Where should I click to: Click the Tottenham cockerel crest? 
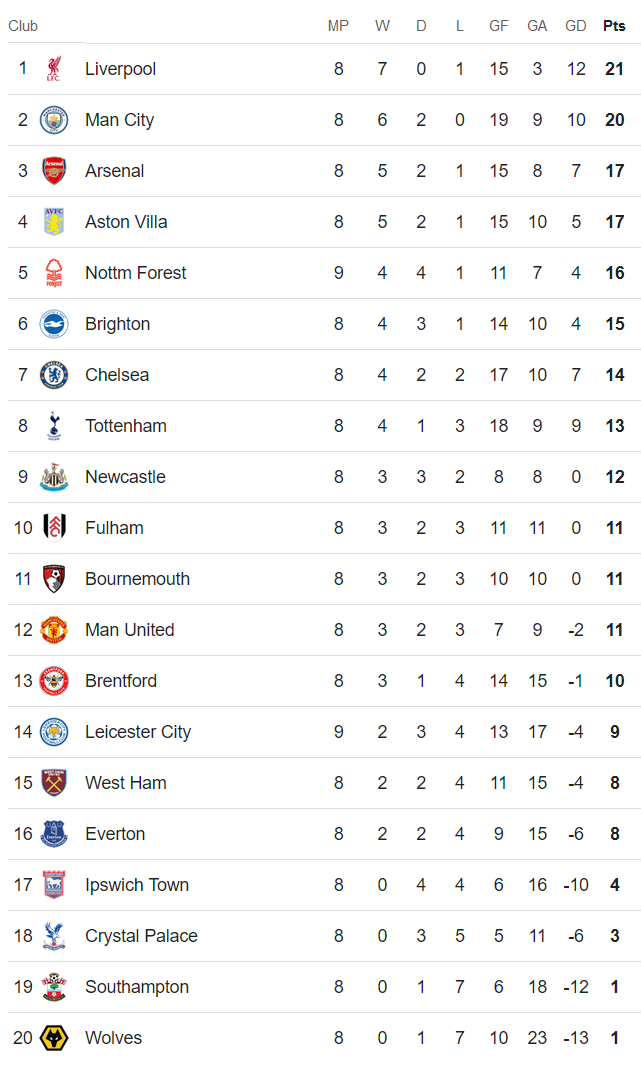click(54, 426)
